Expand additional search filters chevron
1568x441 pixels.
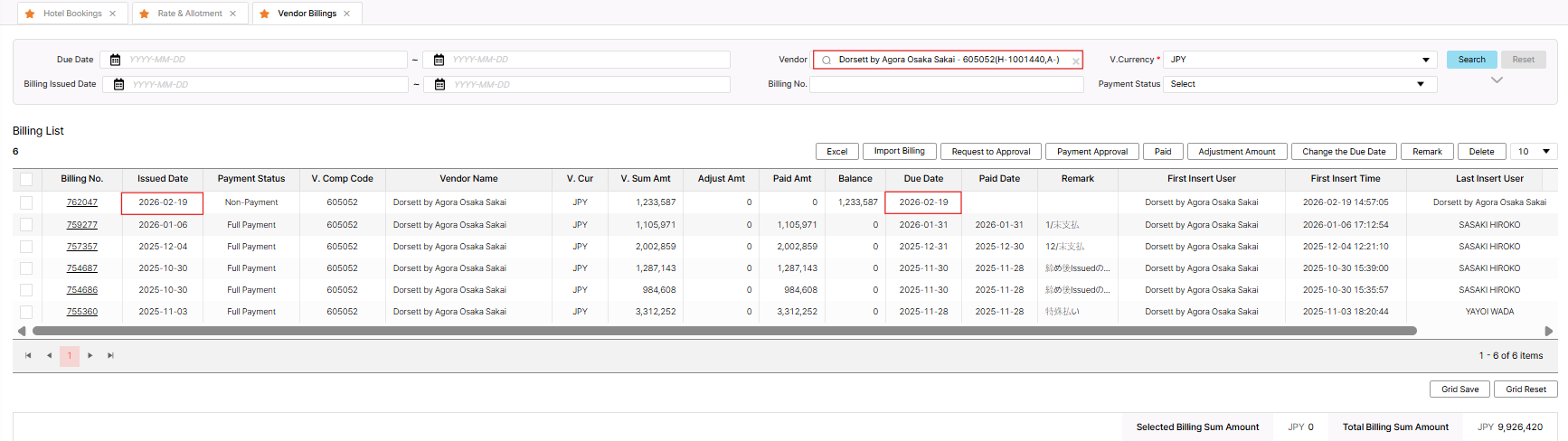(1497, 80)
